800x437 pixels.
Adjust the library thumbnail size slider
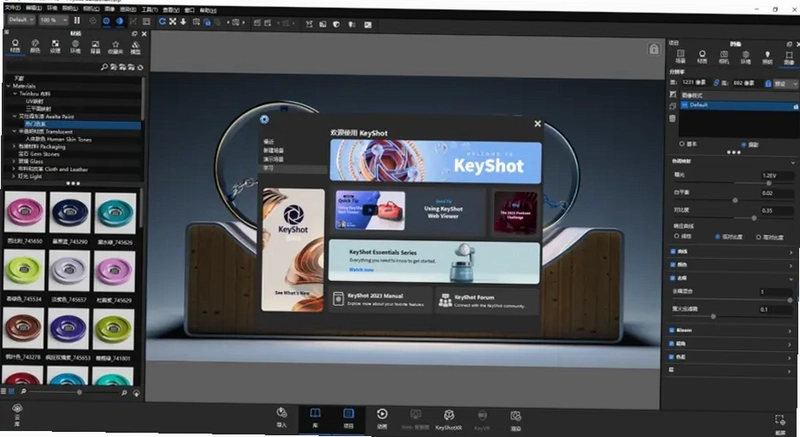(x=79, y=392)
